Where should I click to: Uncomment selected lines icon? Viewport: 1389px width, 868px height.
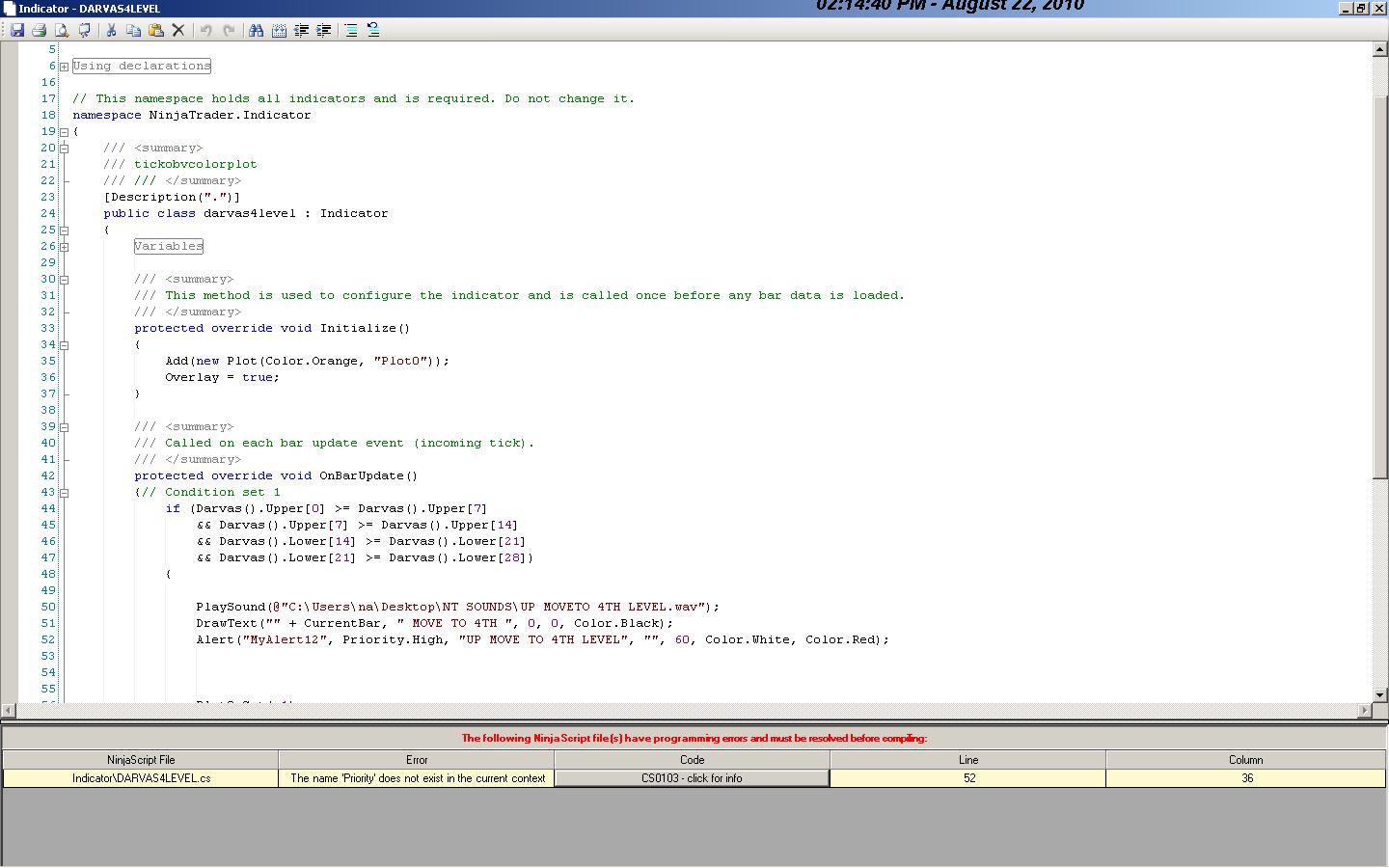tap(373, 30)
